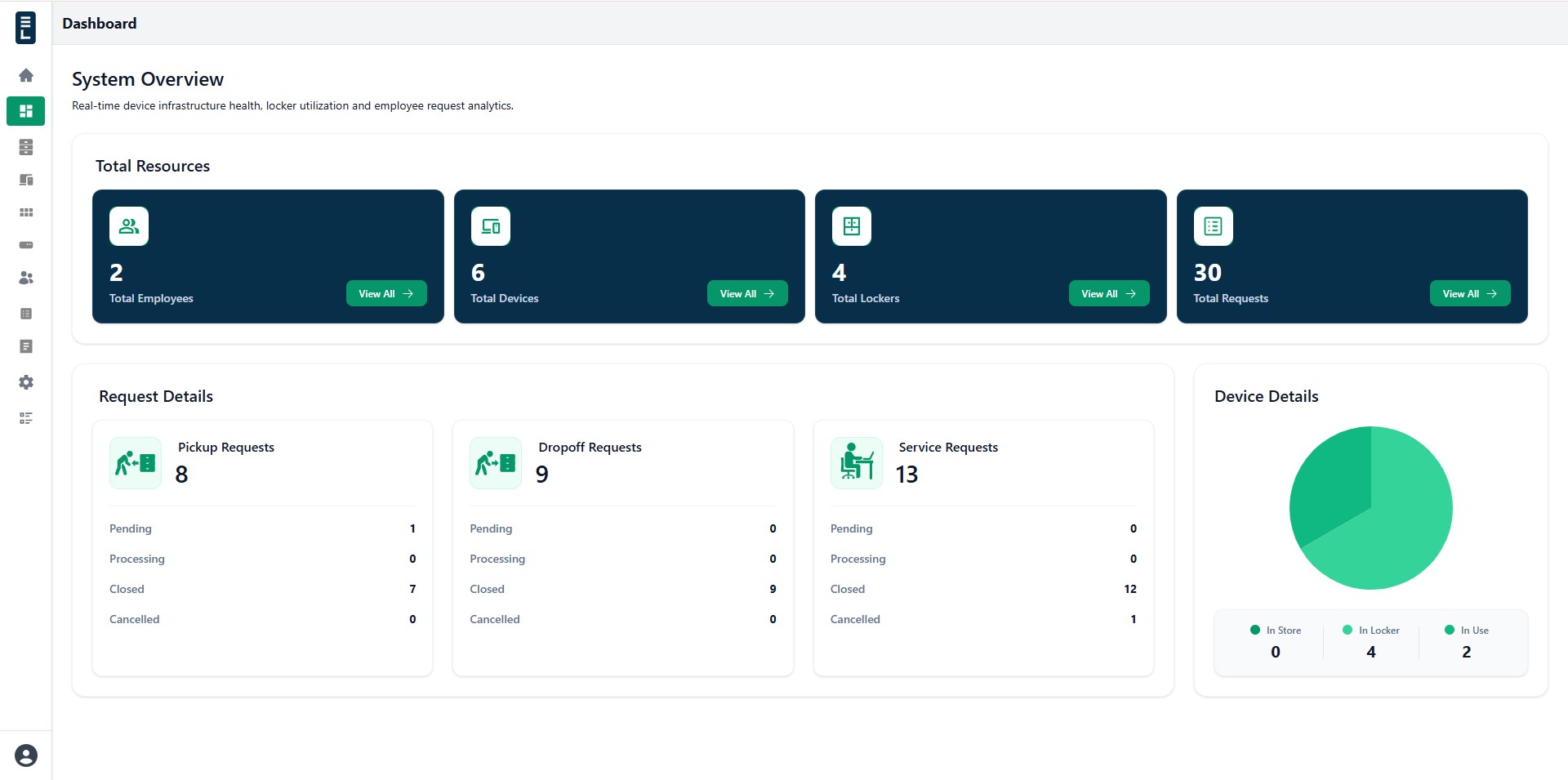View All on Total Employees card
The image size is (1568, 780).
[x=386, y=293]
